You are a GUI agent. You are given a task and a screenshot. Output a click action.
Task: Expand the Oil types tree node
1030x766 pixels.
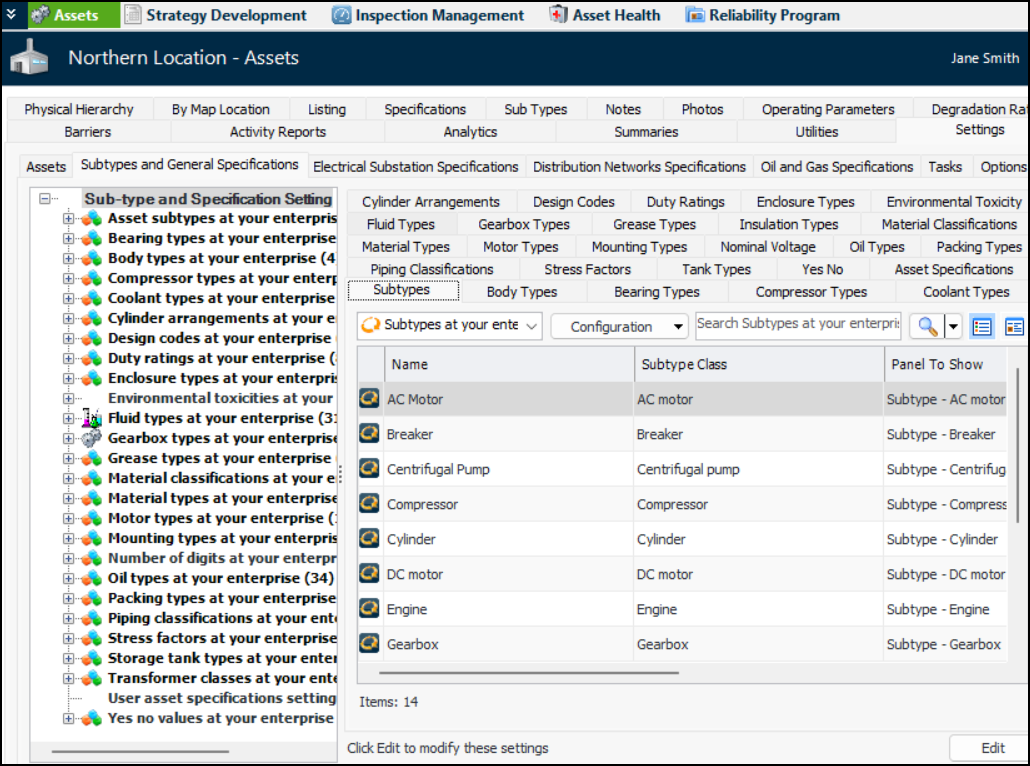69,578
